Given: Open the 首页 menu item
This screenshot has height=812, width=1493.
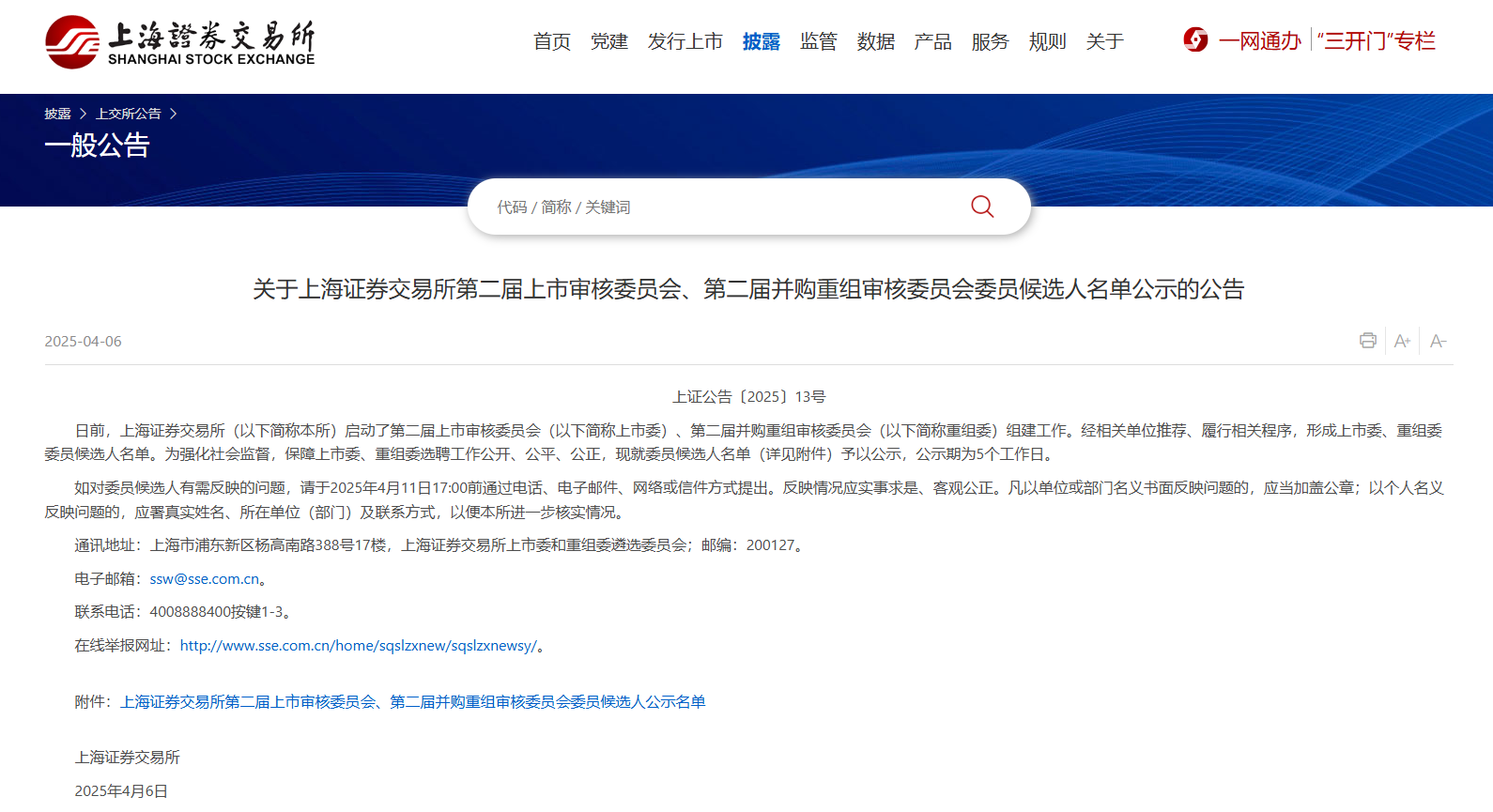Looking at the screenshot, I should point(552,41).
